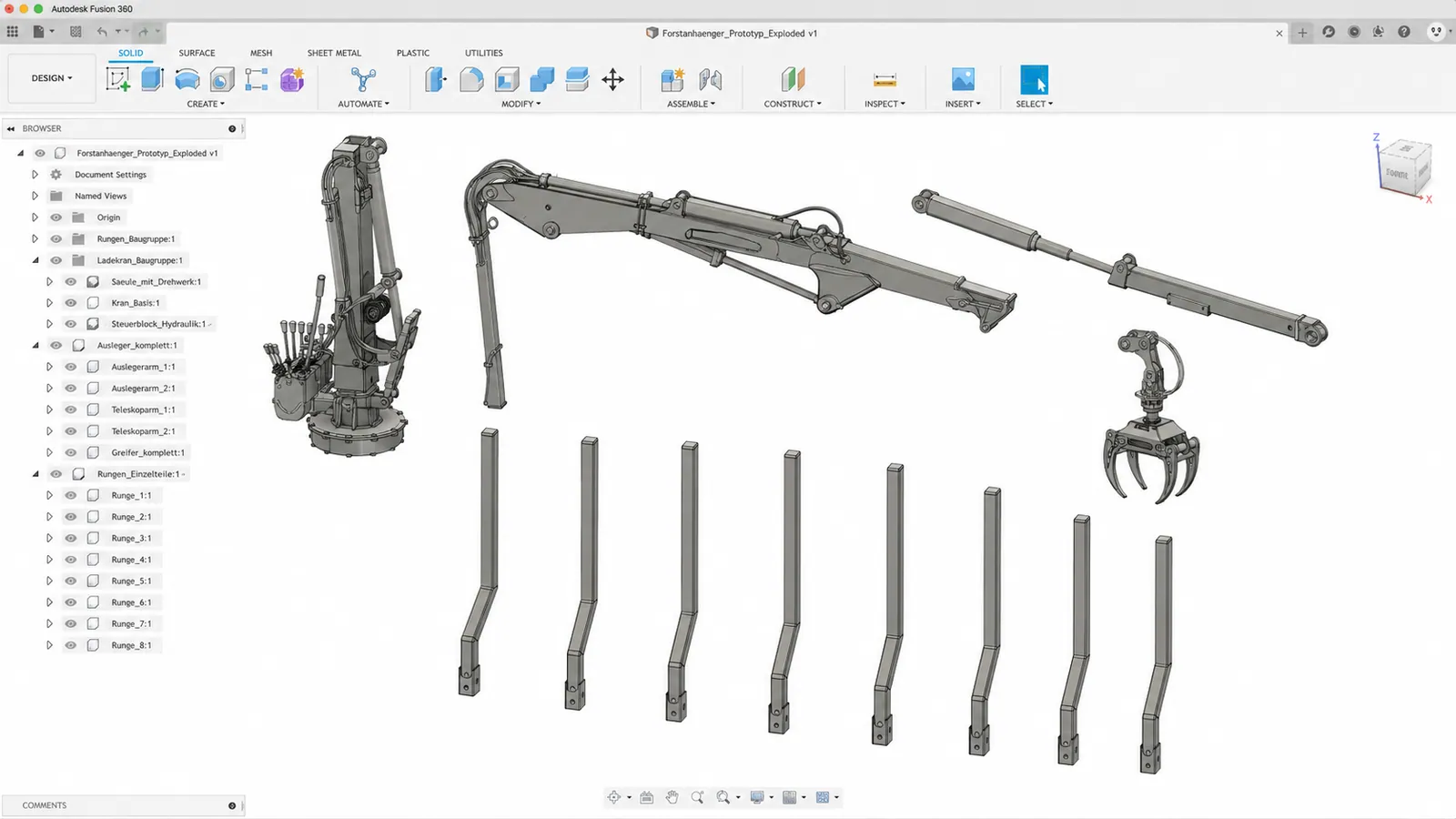
Task: Hide Greifer_komplett:1 component
Action: pyautogui.click(x=71, y=452)
